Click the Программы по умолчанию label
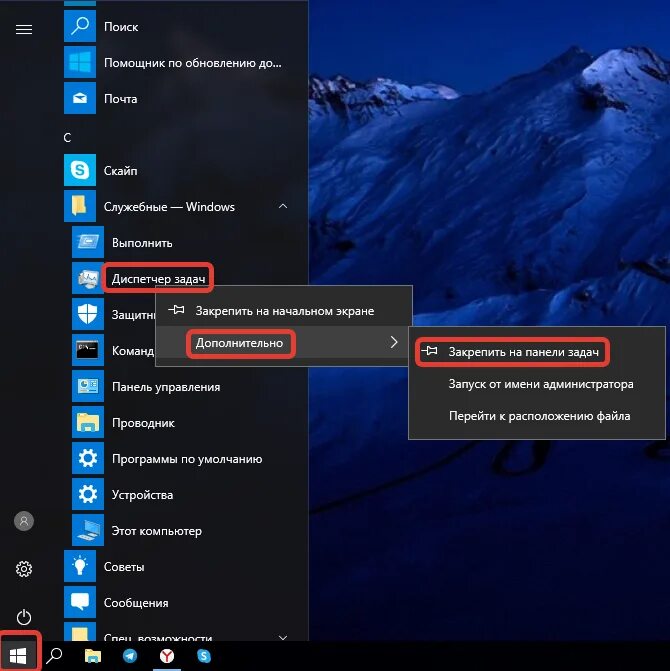670x671 pixels. (187, 459)
